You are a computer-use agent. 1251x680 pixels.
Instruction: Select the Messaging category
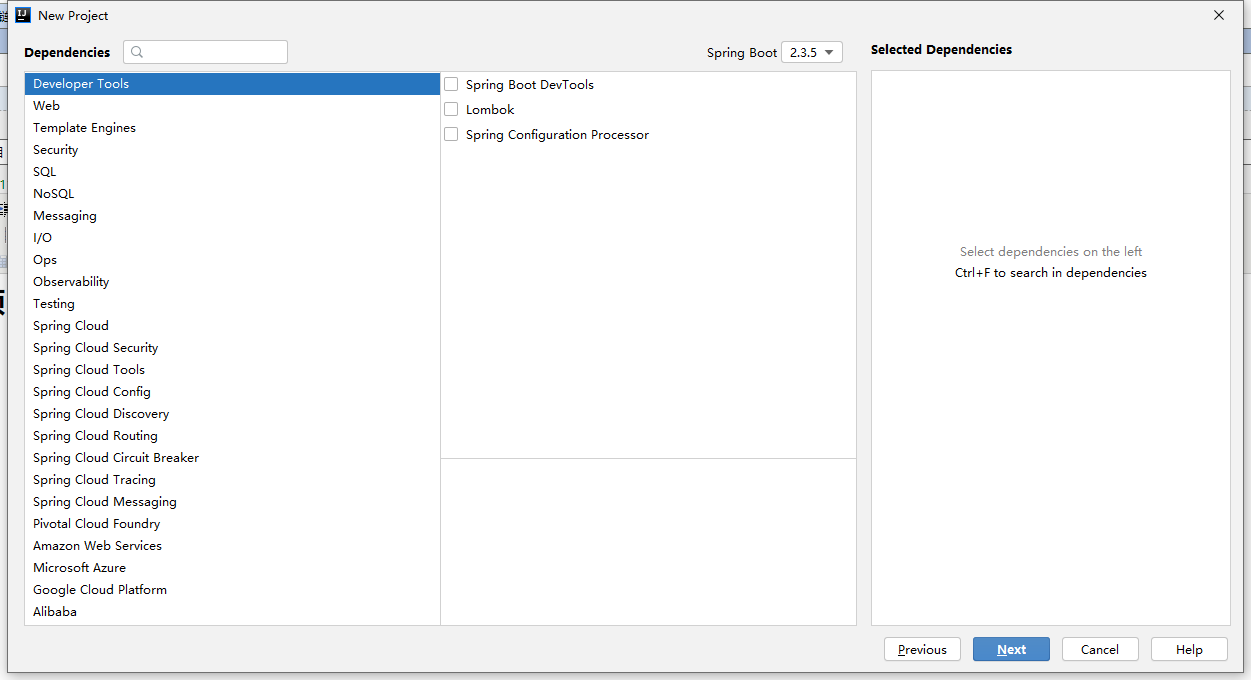[232, 216]
